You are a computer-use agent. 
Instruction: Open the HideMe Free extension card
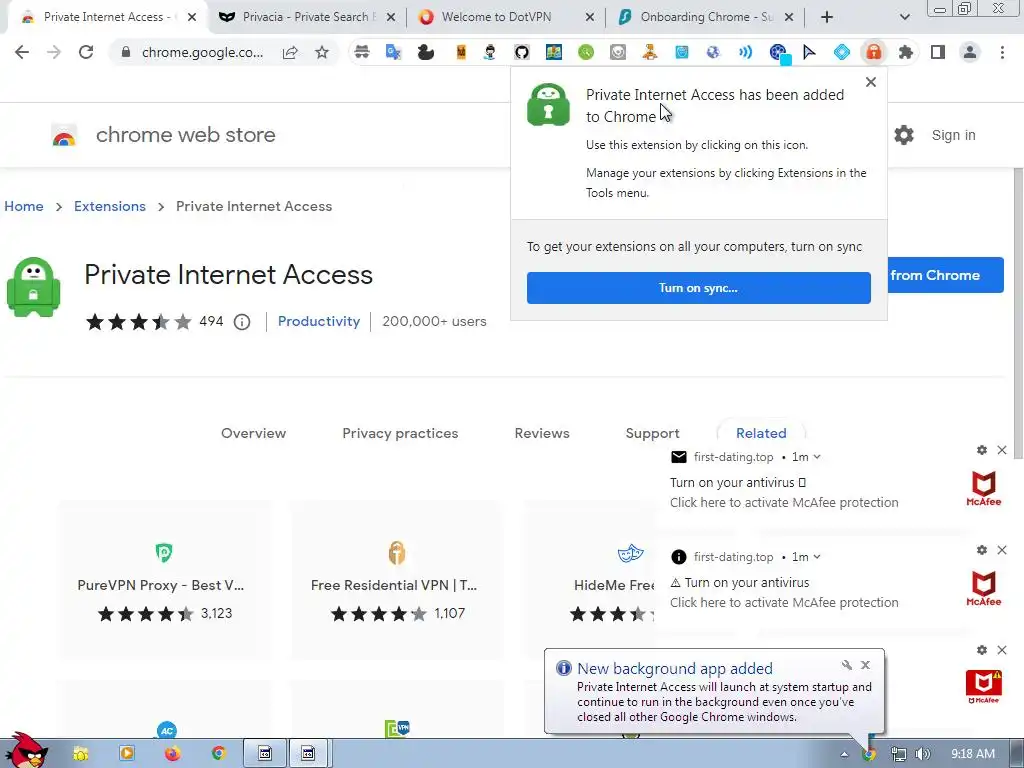pyautogui.click(x=591, y=580)
